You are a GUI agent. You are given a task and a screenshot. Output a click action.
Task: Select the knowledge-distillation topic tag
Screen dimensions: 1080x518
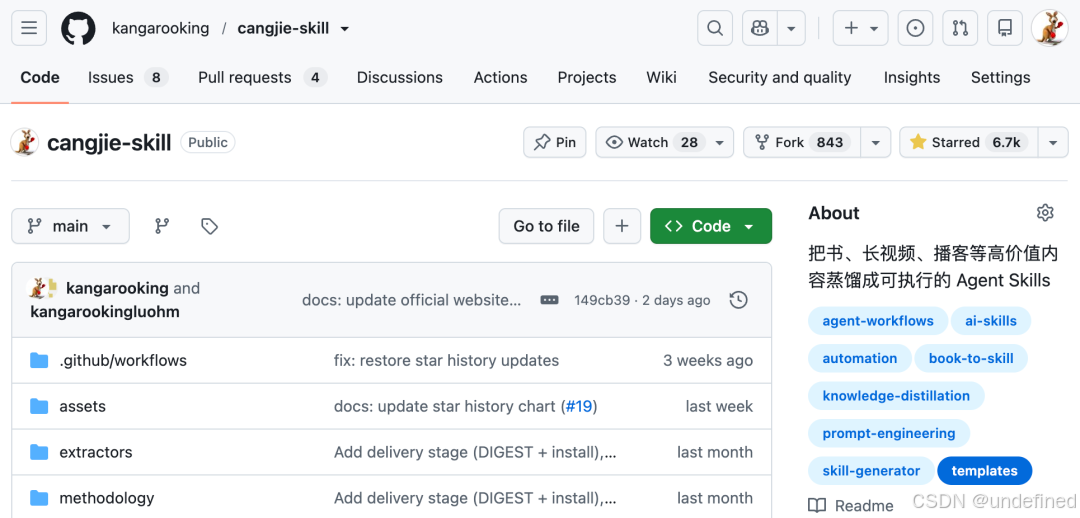tap(896, 396)
